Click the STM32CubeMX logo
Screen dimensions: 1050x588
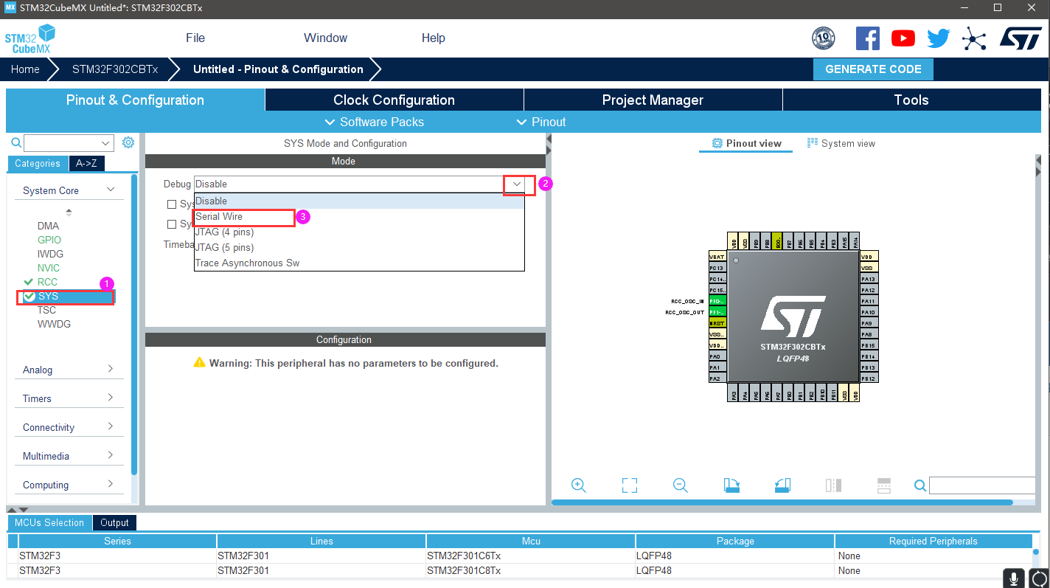coord(30,39)
